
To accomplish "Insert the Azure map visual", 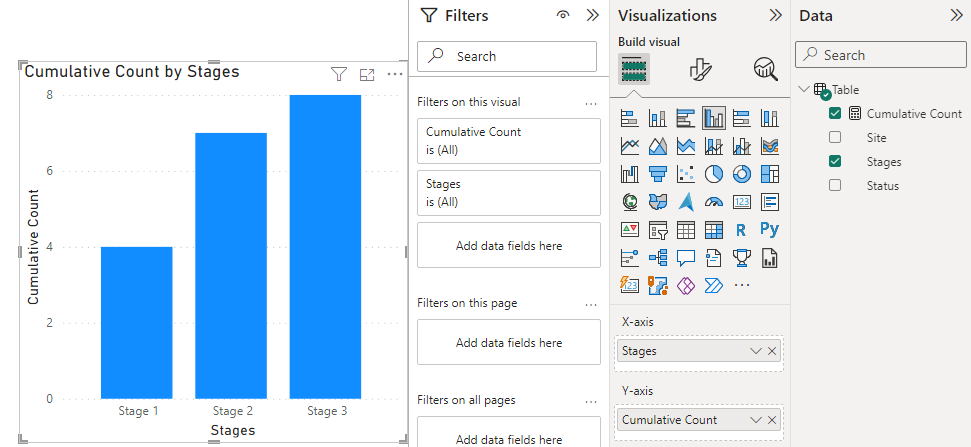I will click(x=686, y=202).
